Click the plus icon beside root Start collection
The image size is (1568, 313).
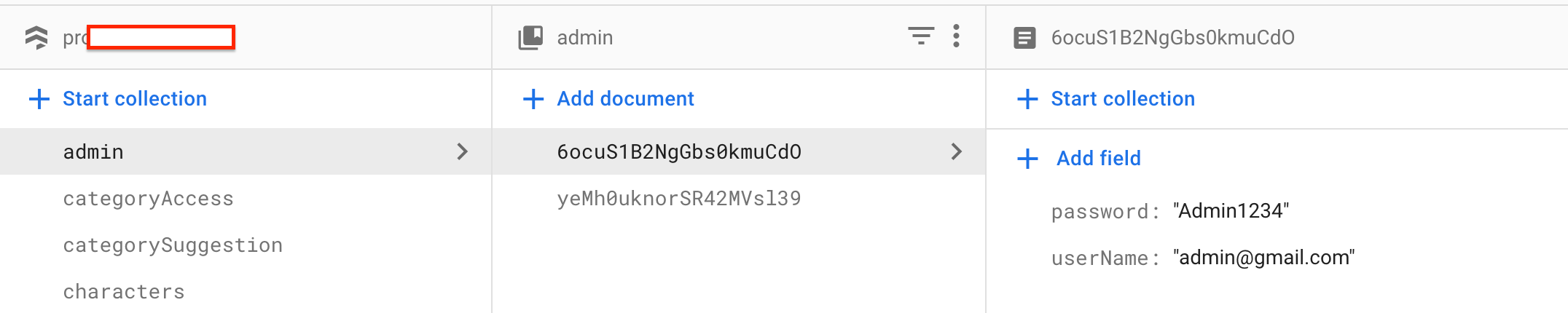(x=39, y=99)
